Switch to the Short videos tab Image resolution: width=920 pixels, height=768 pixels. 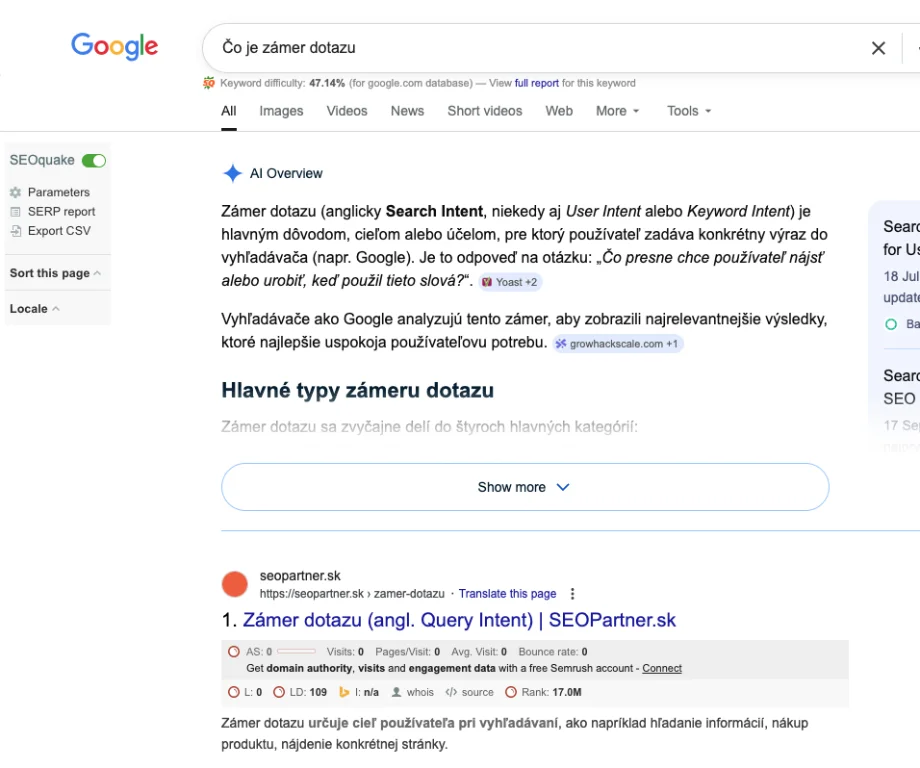484,111
